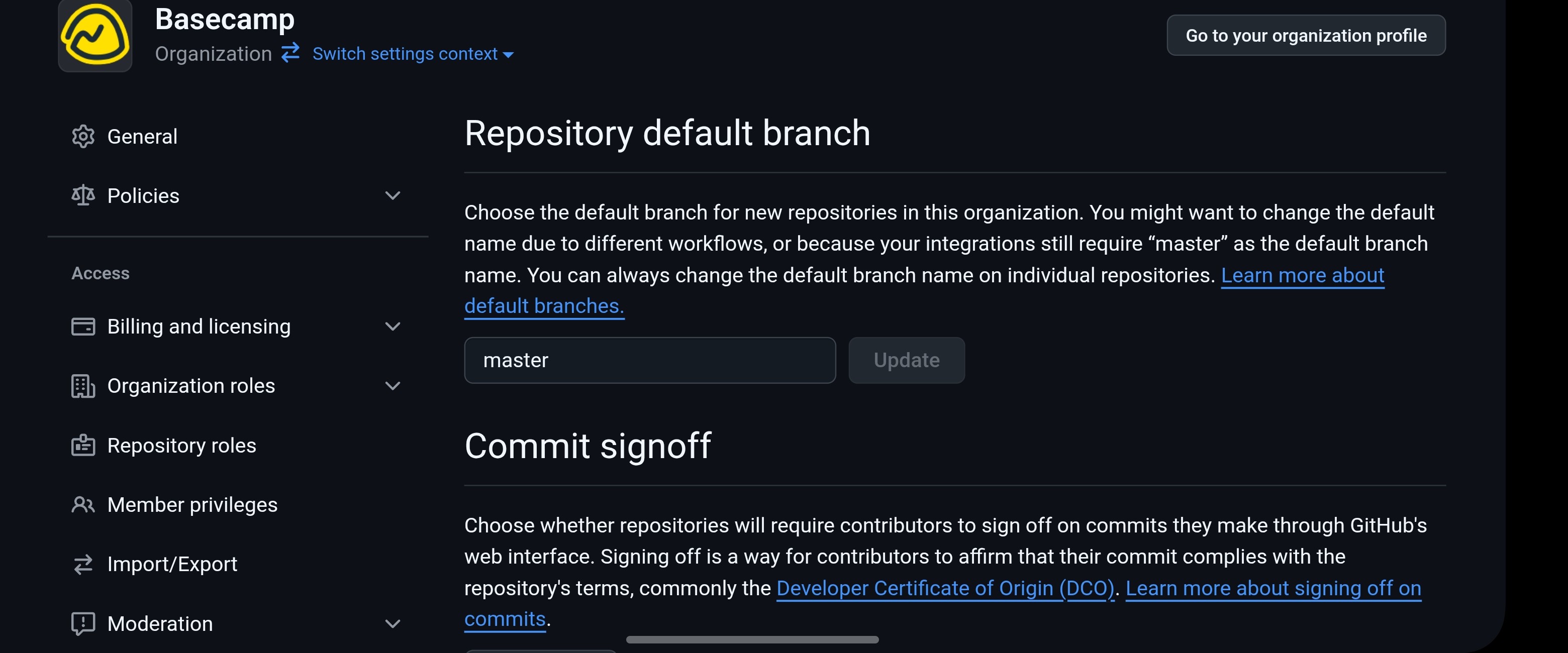Click the Organization roles building icon
The height and width of the screenshot is (653, 1568).
pos(83,386)
